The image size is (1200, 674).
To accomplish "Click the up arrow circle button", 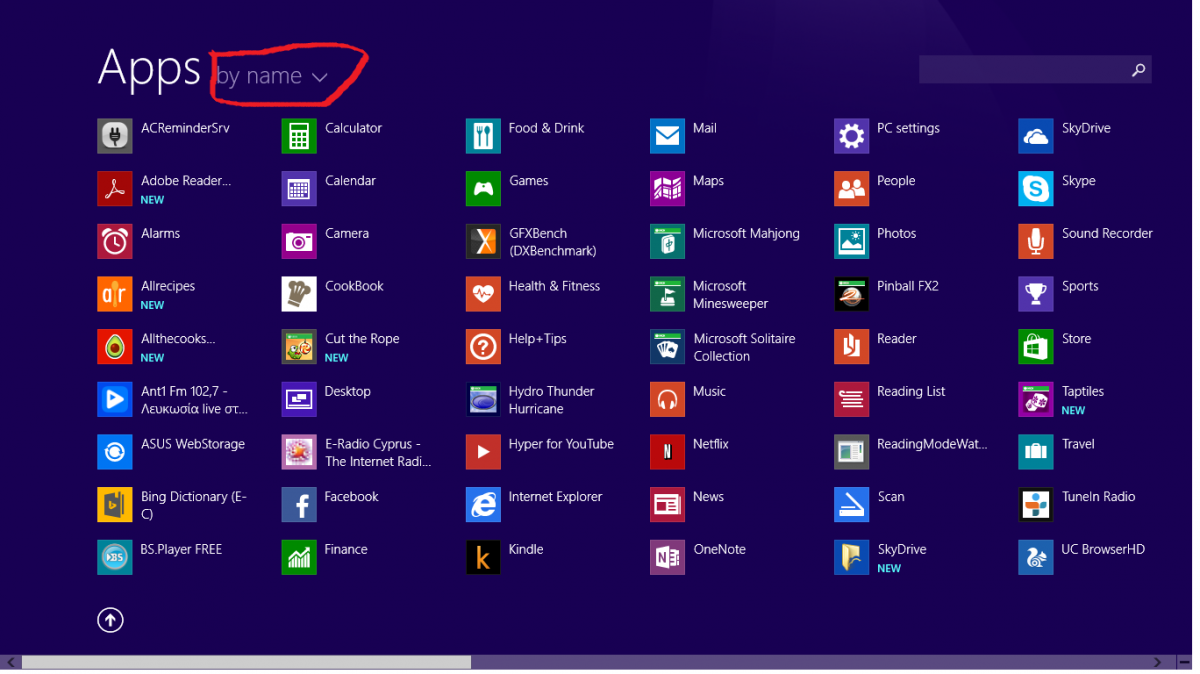I will click(x=110, y=620).
